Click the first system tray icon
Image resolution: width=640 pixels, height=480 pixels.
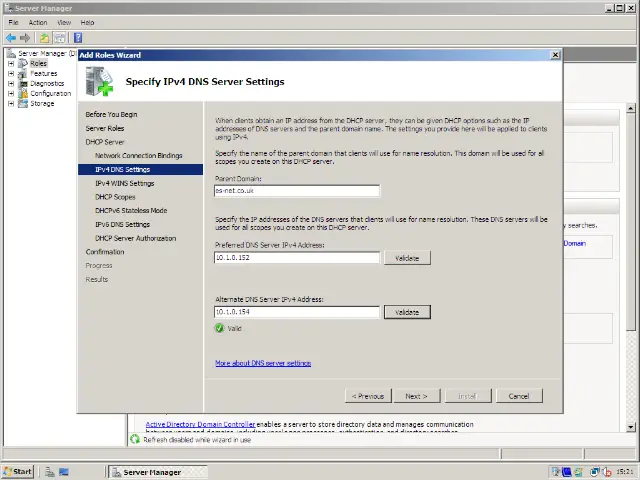pos(556,472)
